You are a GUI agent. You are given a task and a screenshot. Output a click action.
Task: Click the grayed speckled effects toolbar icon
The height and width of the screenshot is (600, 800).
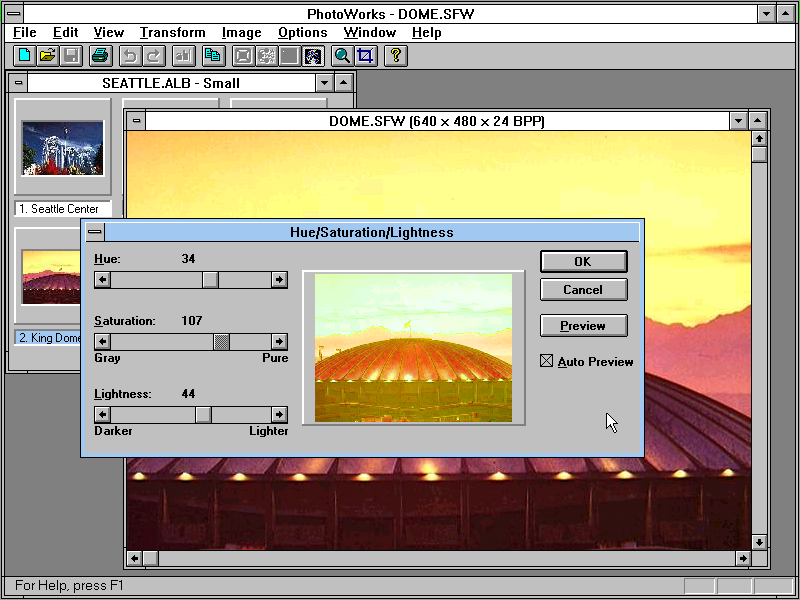(266, 56)
